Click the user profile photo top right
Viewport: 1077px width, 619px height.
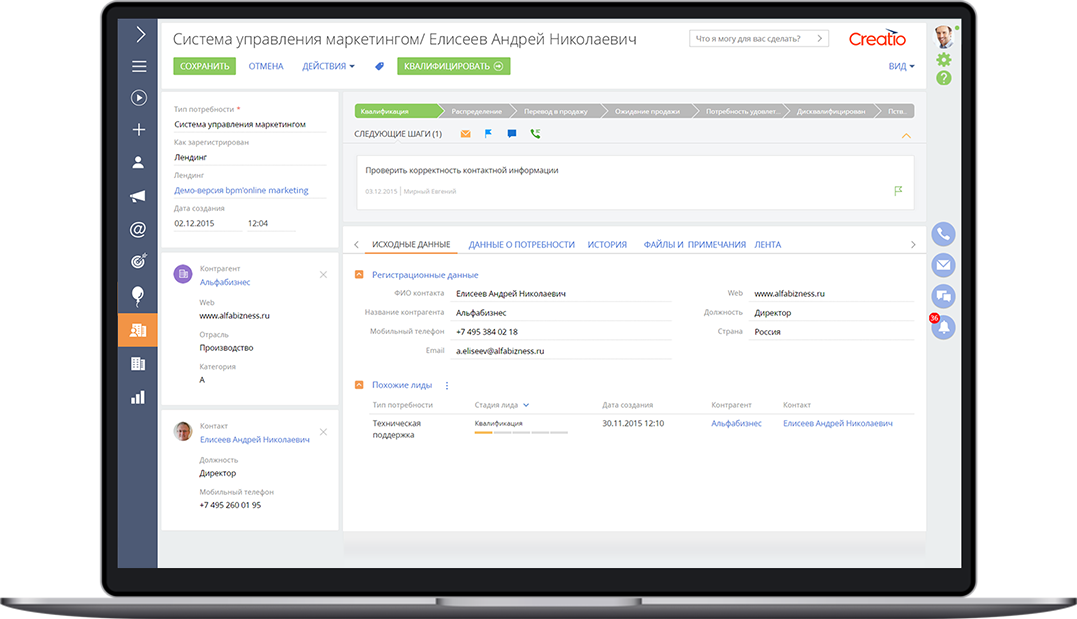[944, 36]
